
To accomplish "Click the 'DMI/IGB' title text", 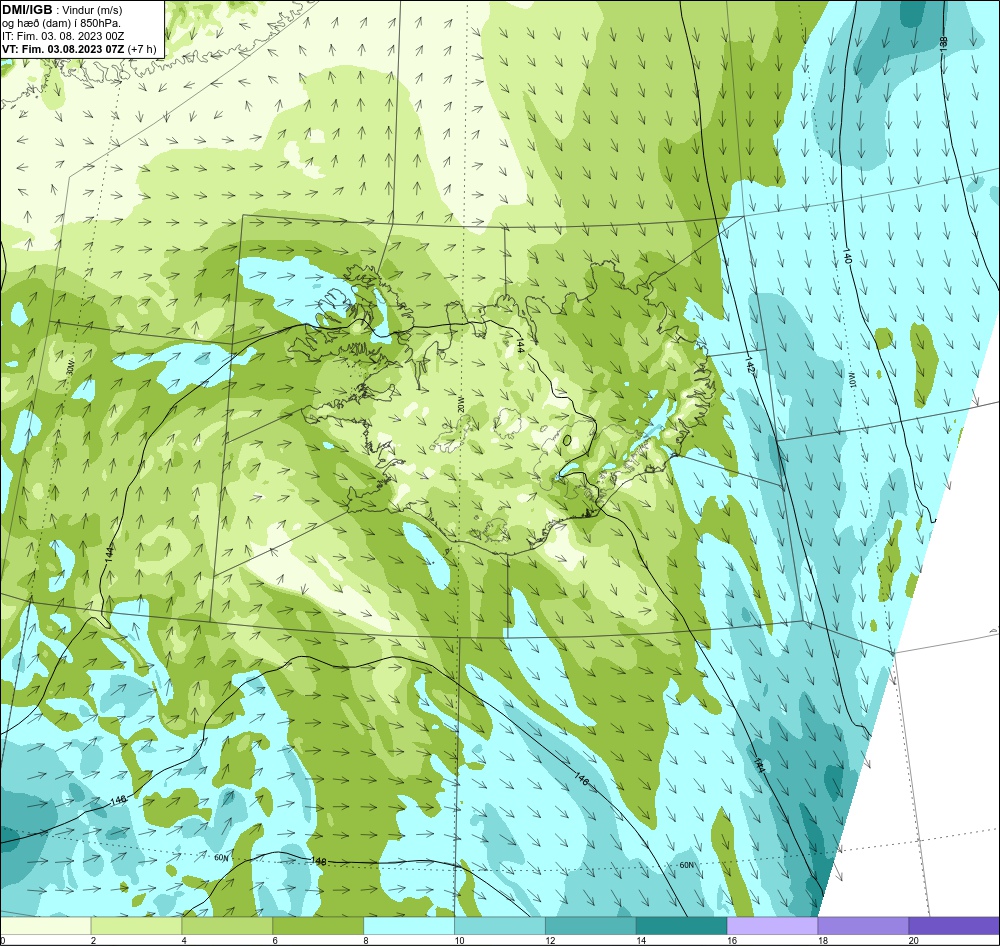I will point(27,10).
